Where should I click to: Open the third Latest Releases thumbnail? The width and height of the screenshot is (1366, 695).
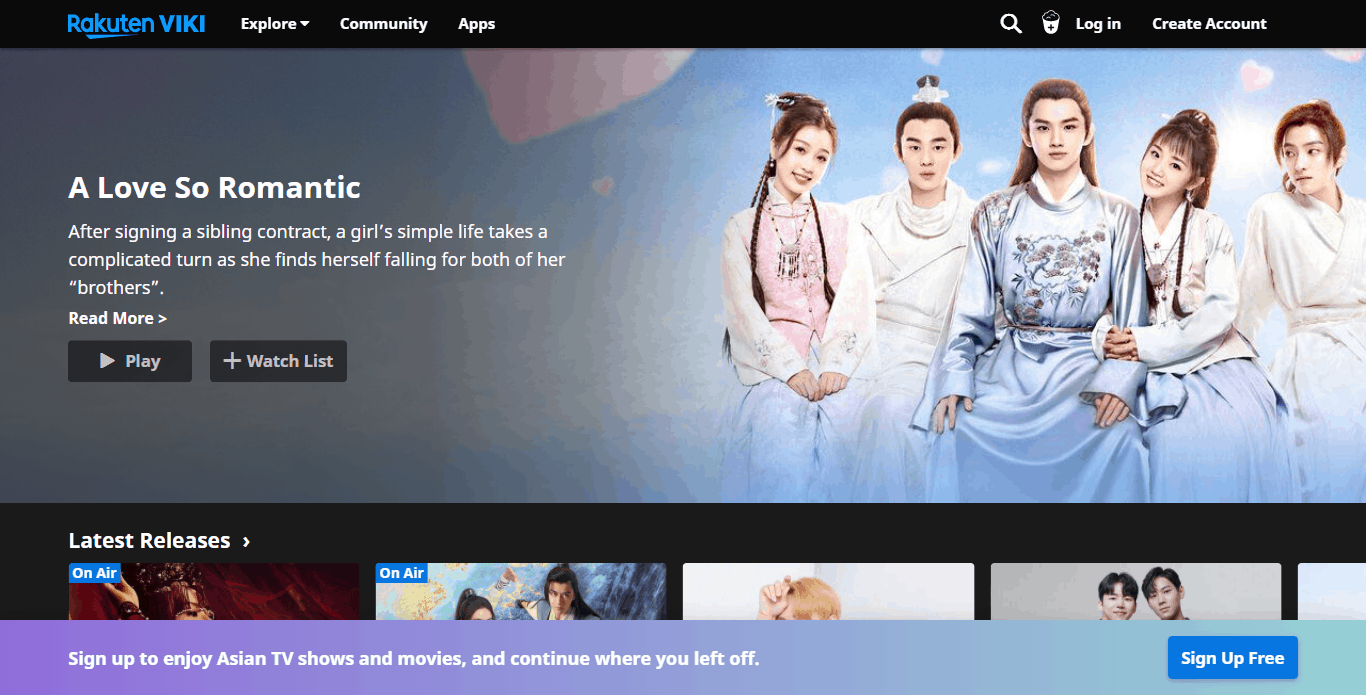click(x=828, y=592)
